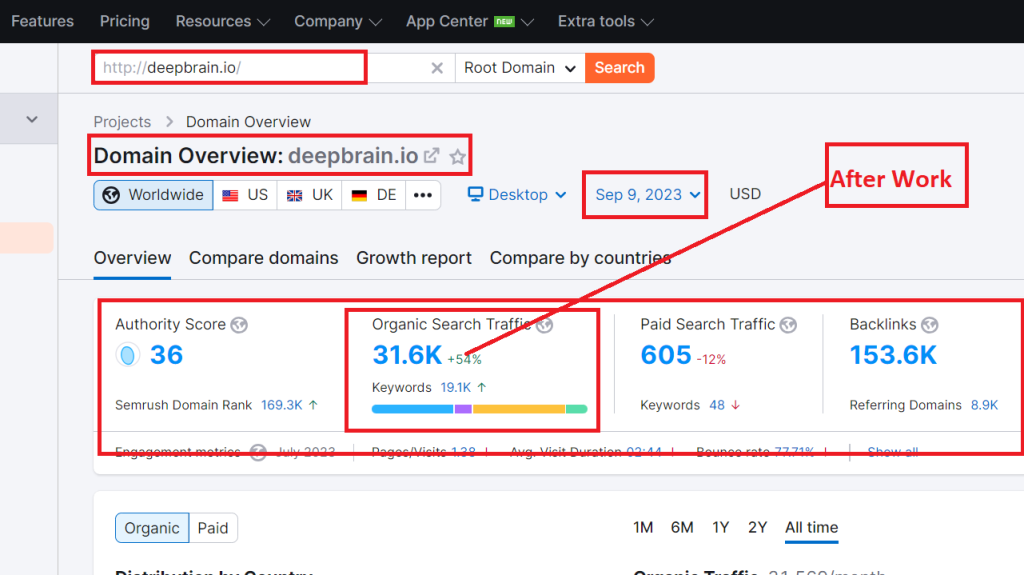
Task: Select the Paid distribution toggle
Action: (213, 528)
